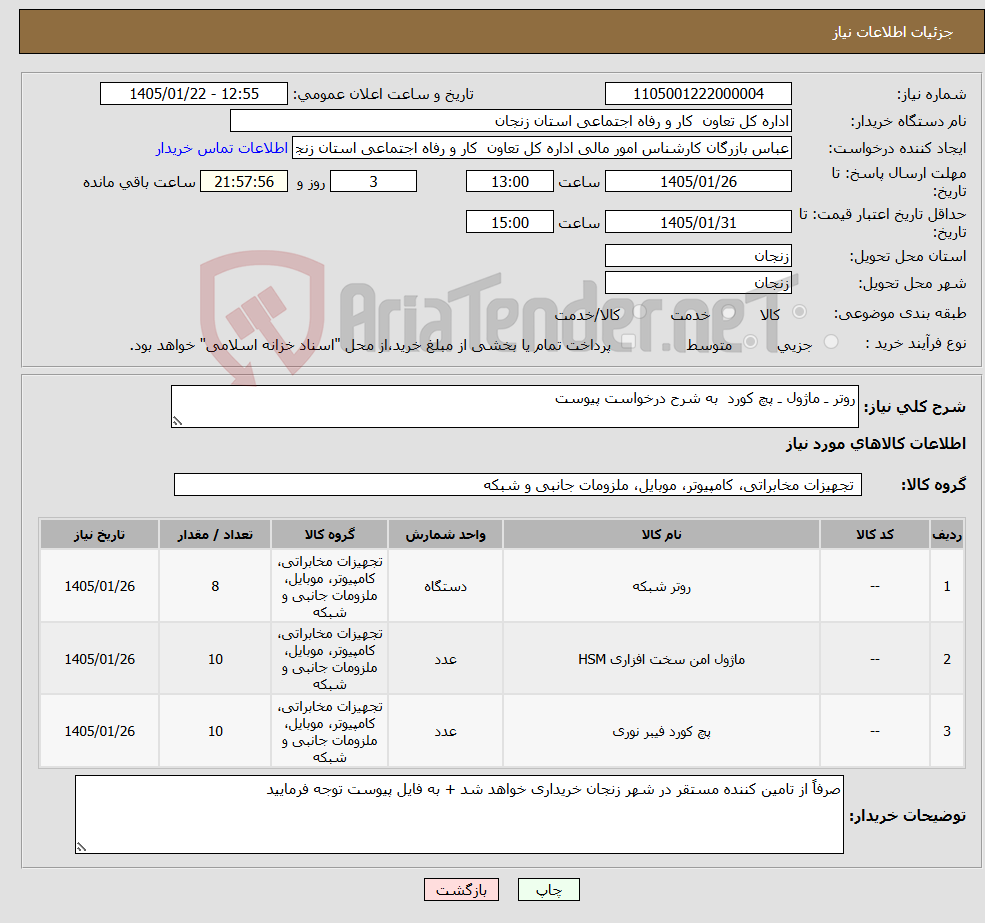The height and width of the screenshot is (923, 985).
Task: Click the buyer notes textarea
Action: coord(459,814)
